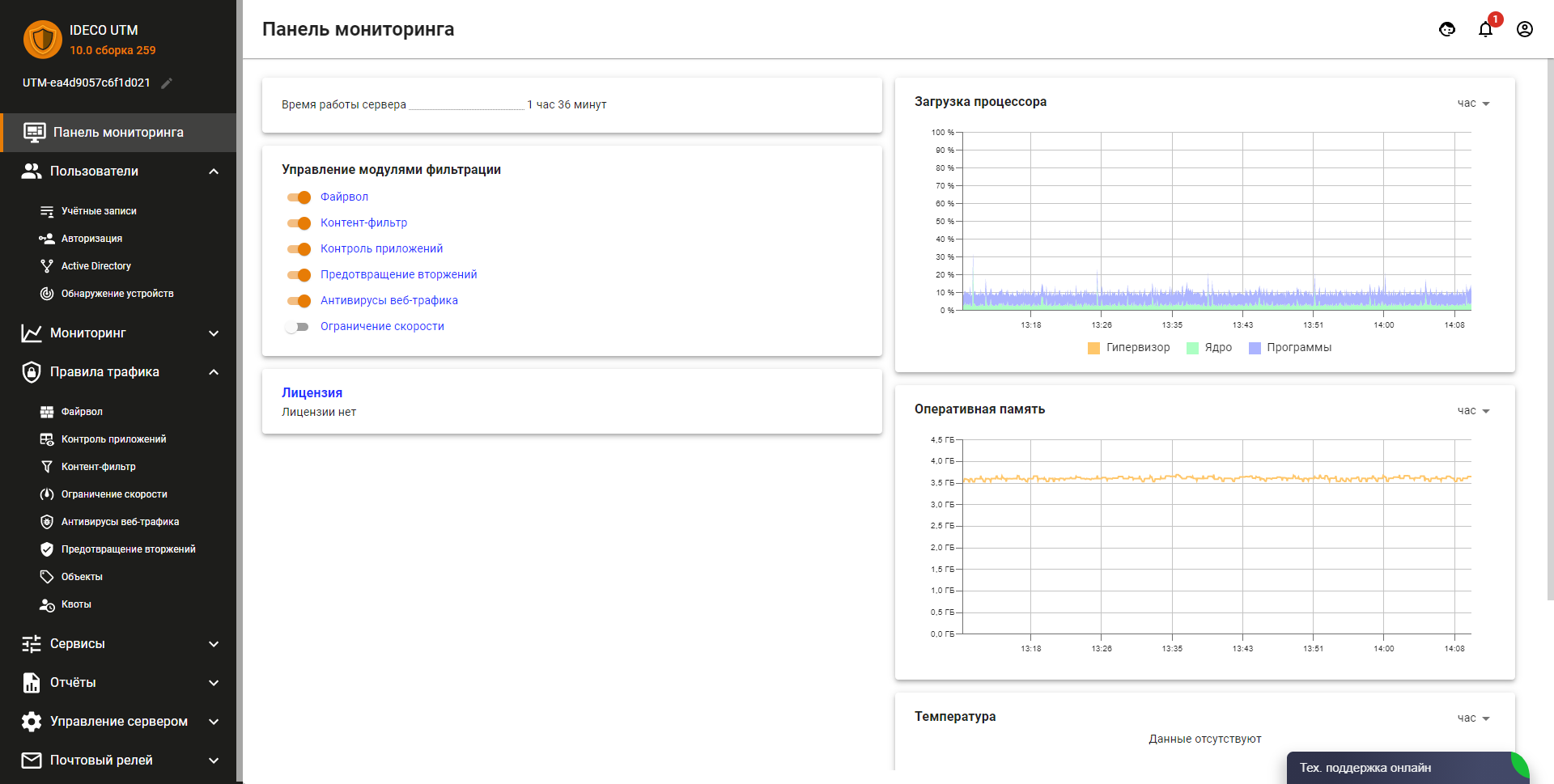Open the Лицензия link
Image resolution: width=1554 pixels, height=784 pixels.
point(312,392)
